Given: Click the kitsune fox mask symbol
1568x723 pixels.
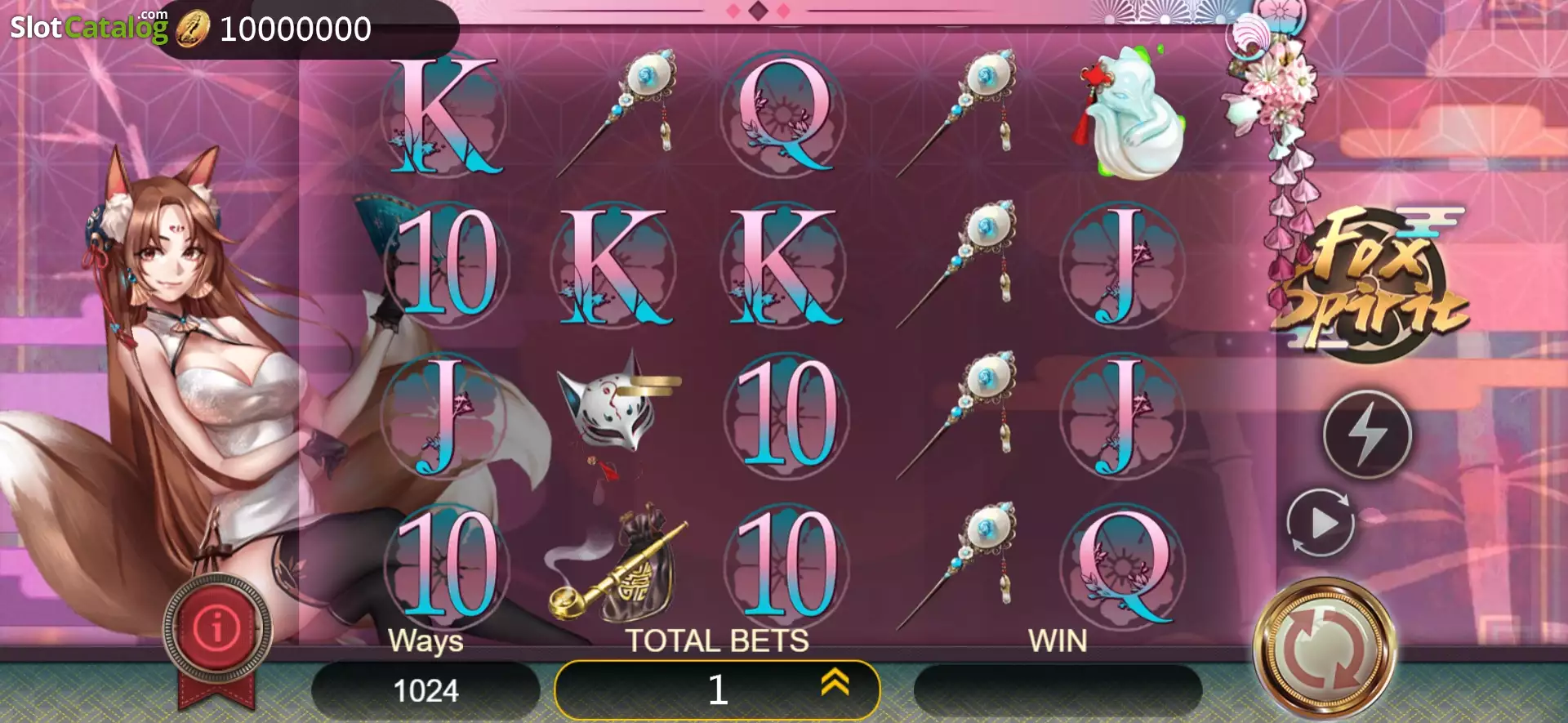Looking at the screenshot, I should [618, 404].
